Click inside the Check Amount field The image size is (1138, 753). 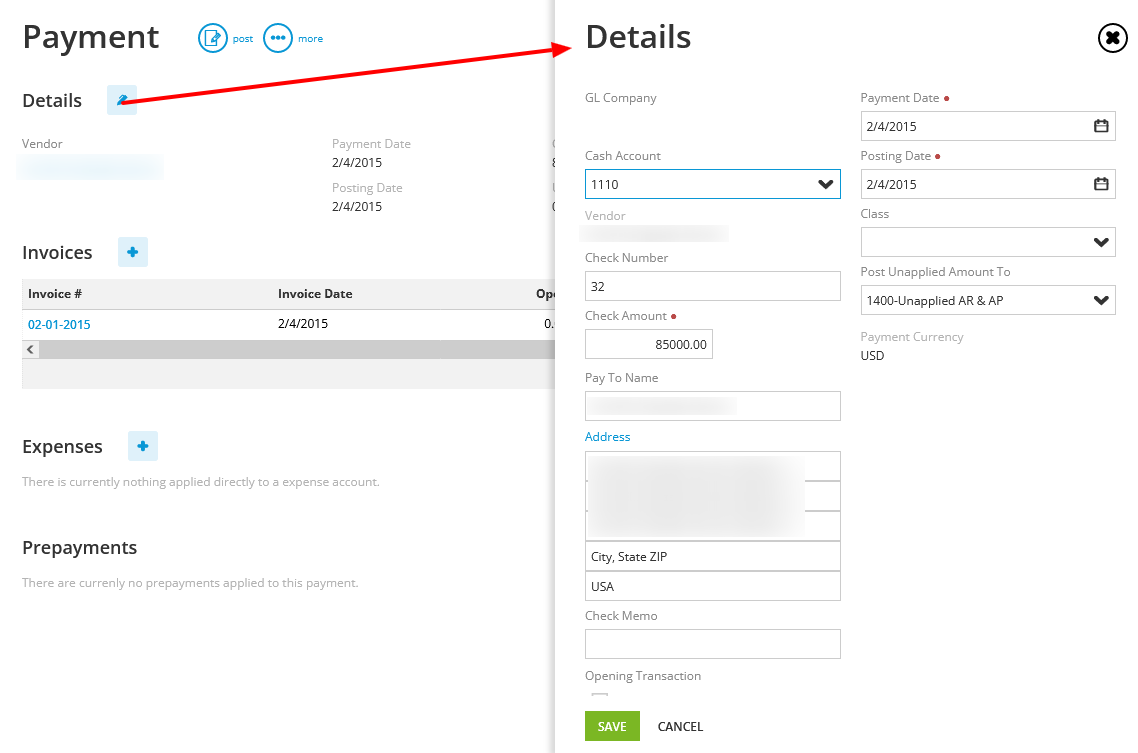tap(648, 344)
